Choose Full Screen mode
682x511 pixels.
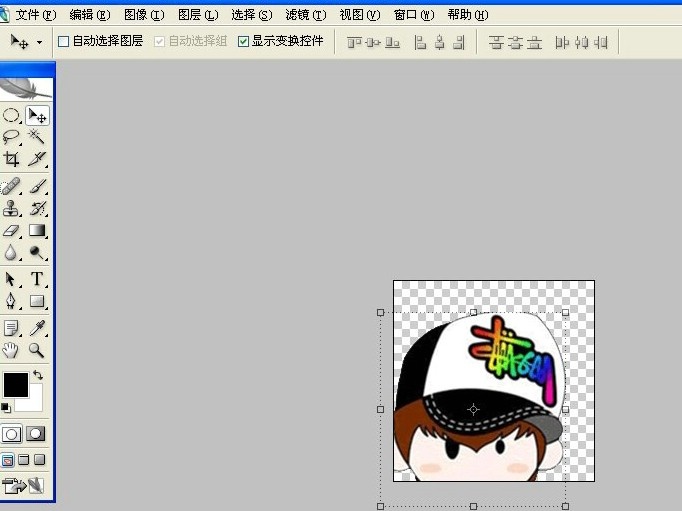pos(40,460)
